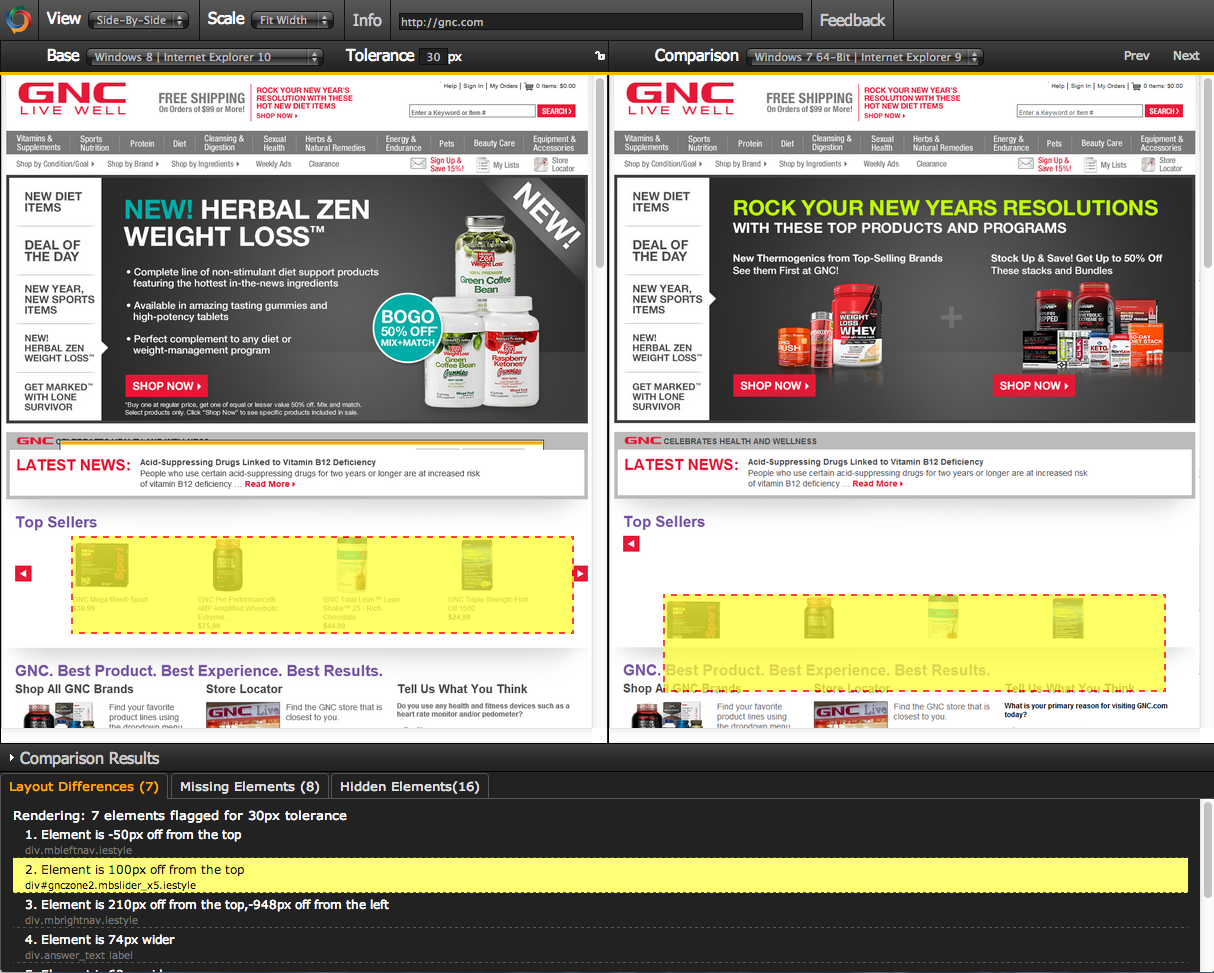Expand Shop by Brand in Base pane
The image size is (1214, 973).
[x=133, y=164]
